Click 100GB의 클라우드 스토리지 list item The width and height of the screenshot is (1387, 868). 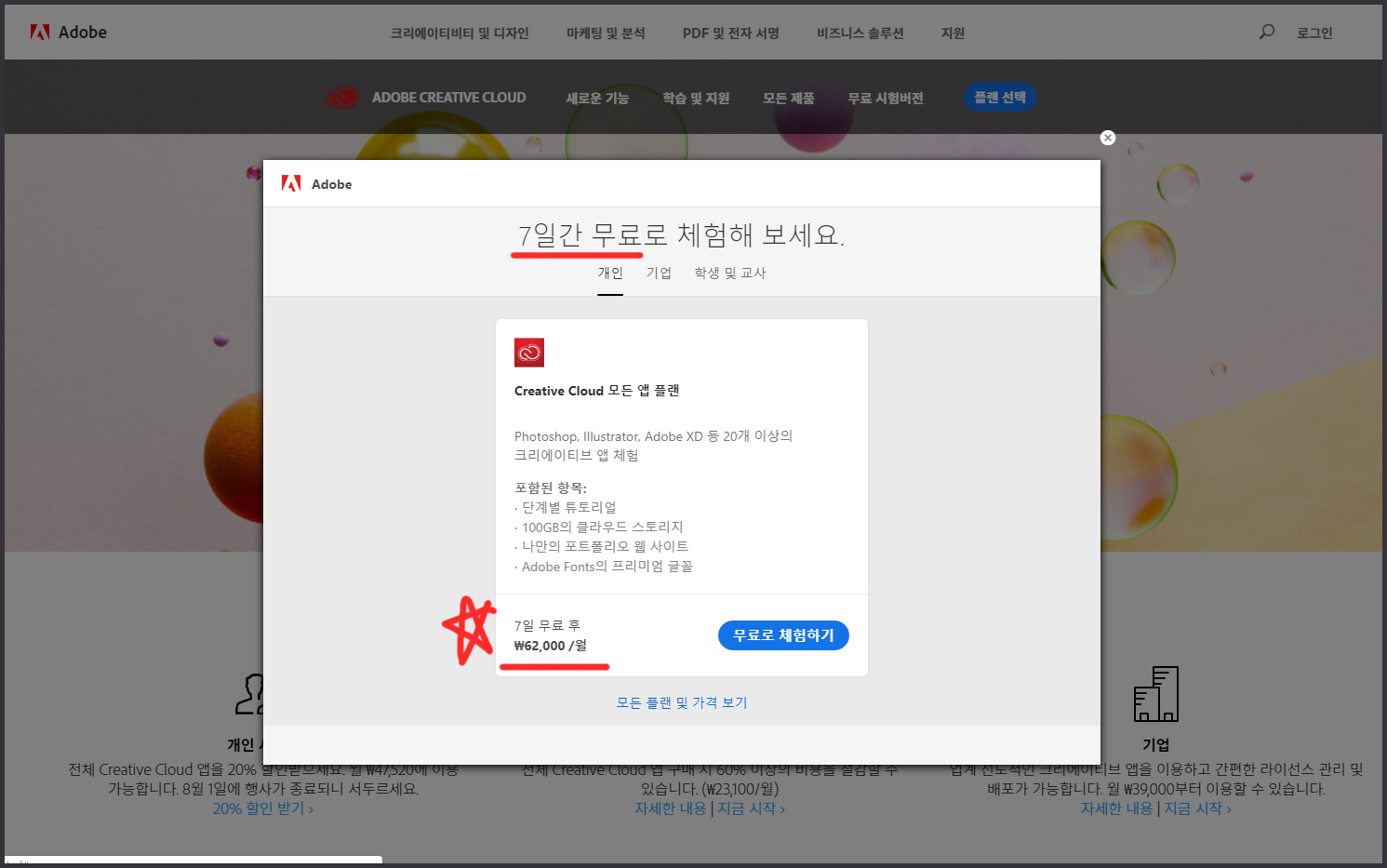[603, 527]
